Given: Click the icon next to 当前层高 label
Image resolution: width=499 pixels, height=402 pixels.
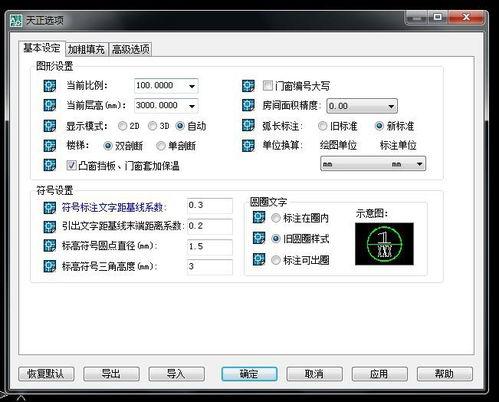Looking at the screenshot, I should (x=50, y=105).
